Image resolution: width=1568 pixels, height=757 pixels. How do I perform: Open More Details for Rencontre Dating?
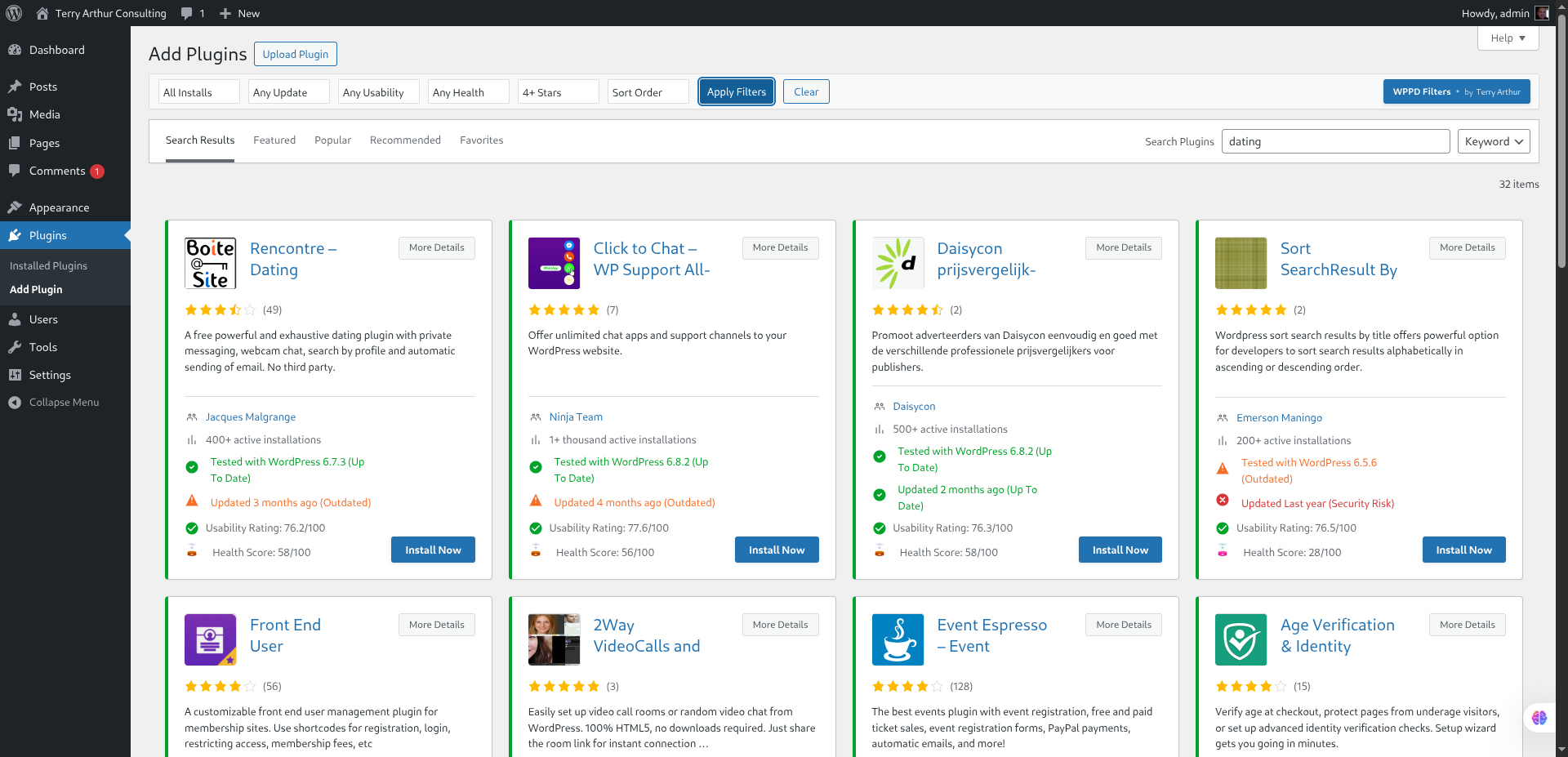(x=437, y=248)
